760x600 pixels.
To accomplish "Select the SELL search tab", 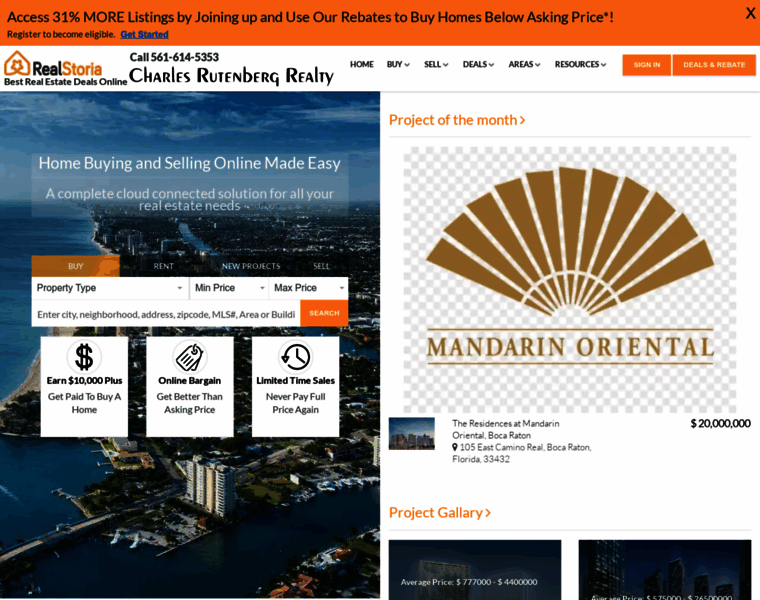I will coord(321,266).
